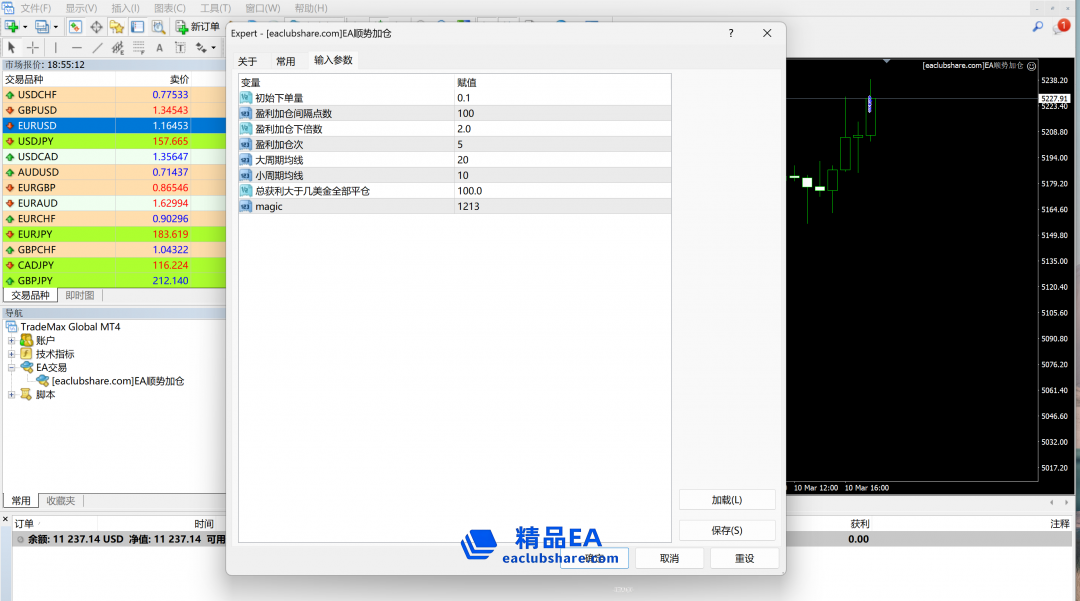Click the 加载(L) button

726,500
